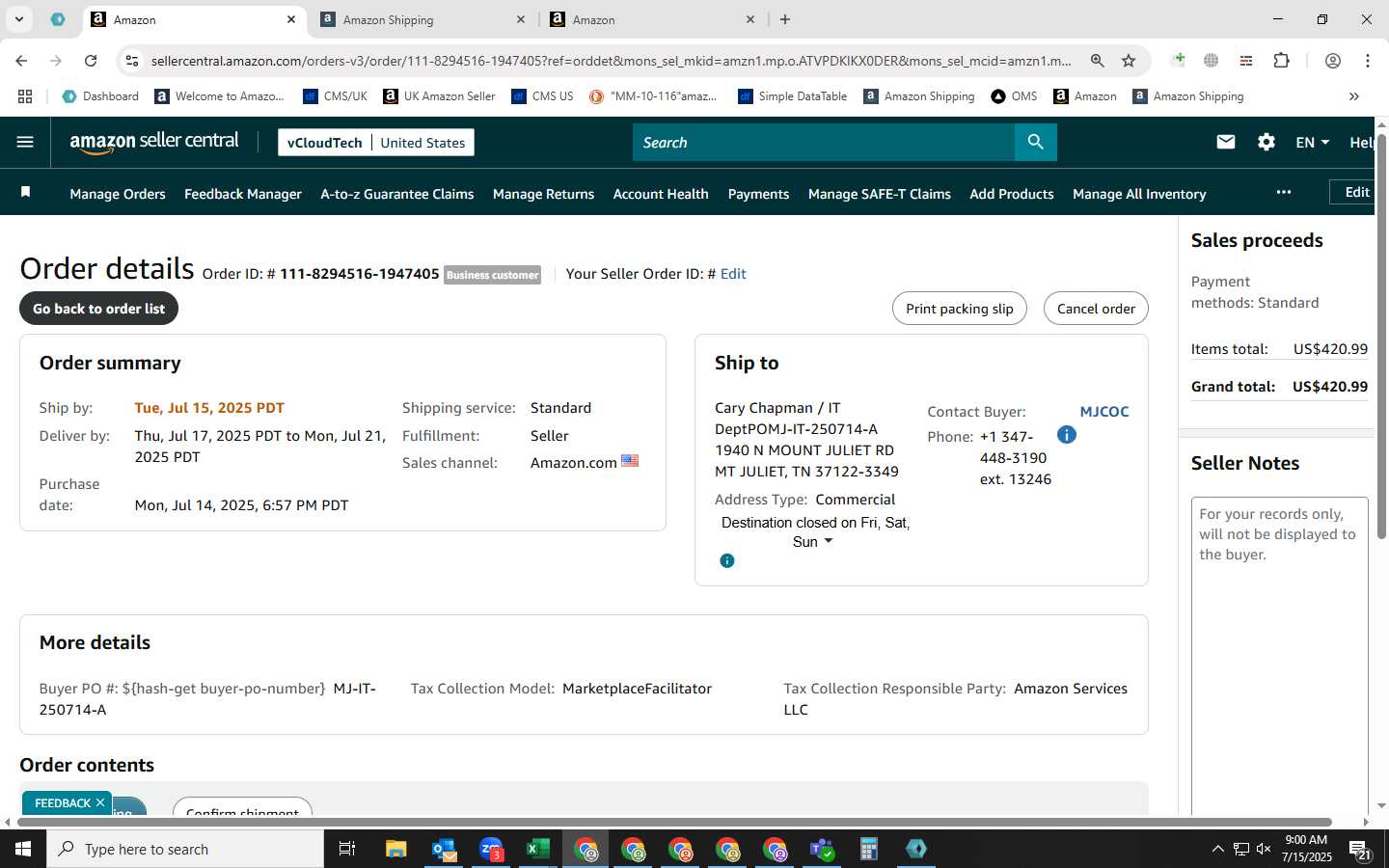Open Manage All Inventory
The width and height of the screenshot is (1389, 868).
pos(1139,194)
